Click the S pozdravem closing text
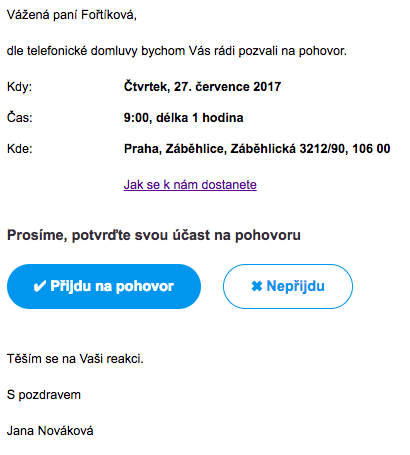This screenshot has height=455, width=410. coord(44,395)
